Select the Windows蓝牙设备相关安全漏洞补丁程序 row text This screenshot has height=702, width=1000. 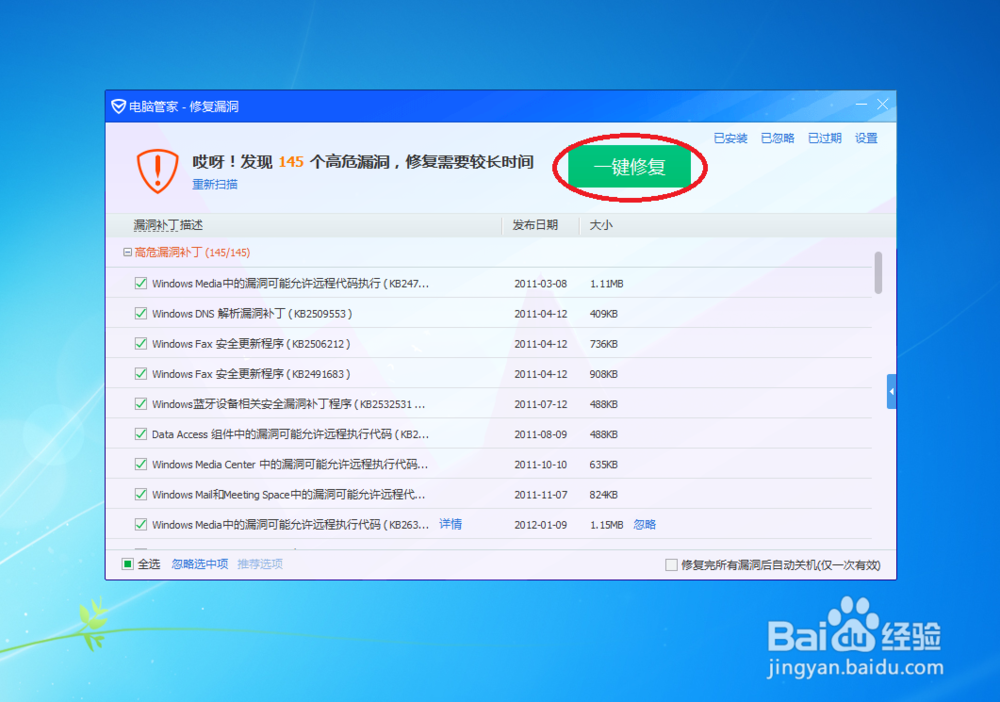288,404
